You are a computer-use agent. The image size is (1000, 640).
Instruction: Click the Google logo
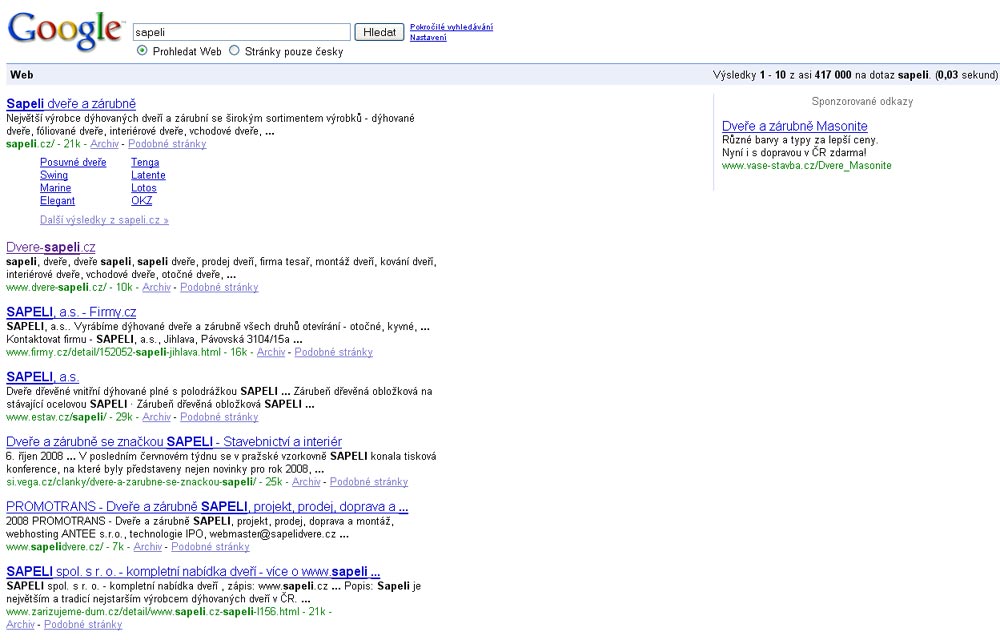[x=65, y=31]
